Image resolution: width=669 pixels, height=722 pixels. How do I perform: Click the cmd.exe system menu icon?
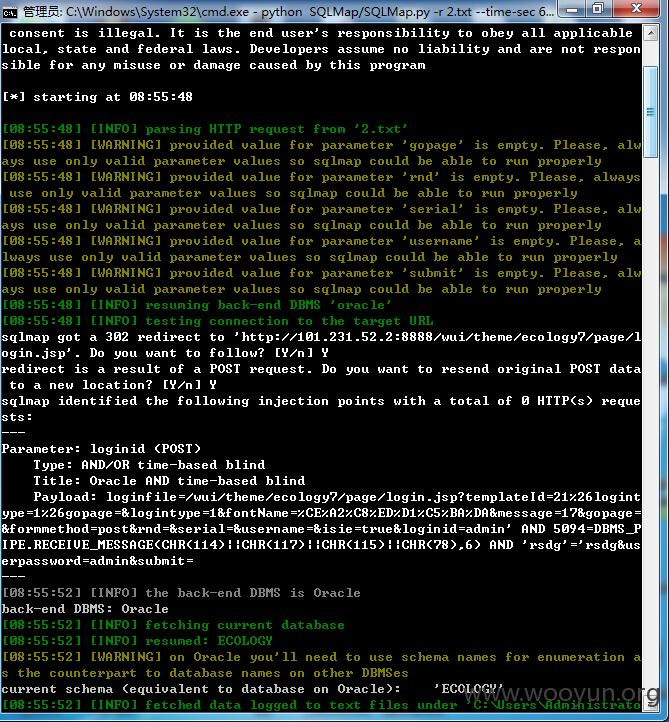pyautogui.click(x=9, y=12)
